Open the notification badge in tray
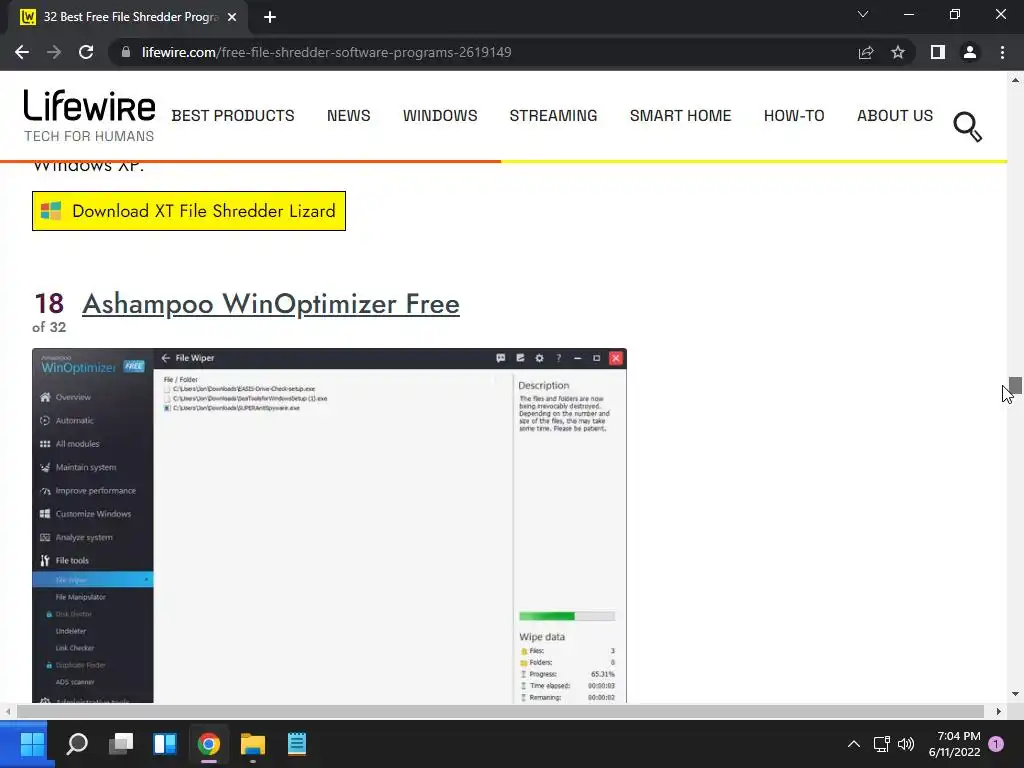Screen dimensions: 1024x768 coord(996,744)
